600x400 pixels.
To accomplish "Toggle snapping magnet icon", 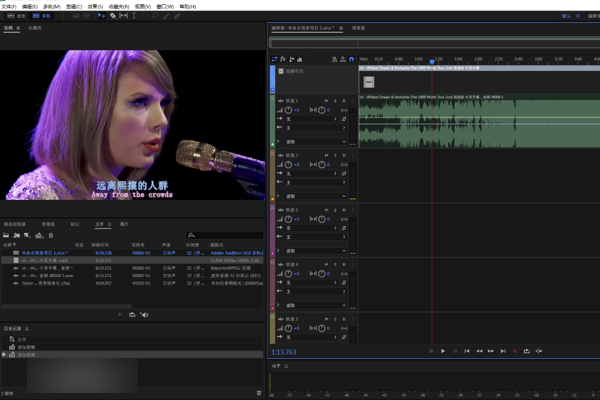I will 351,59.
